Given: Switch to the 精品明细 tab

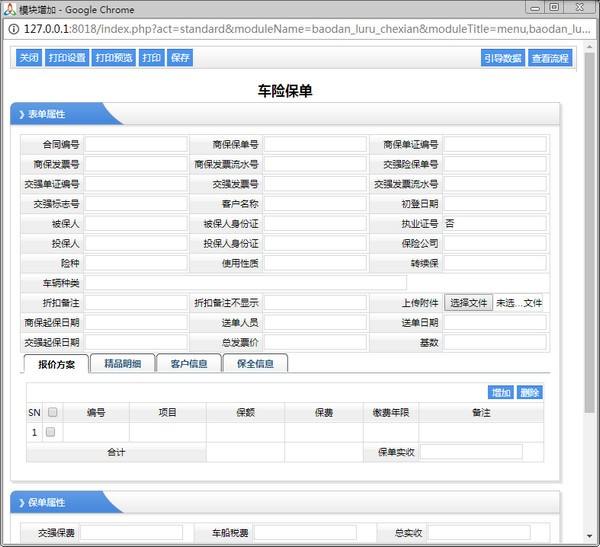Looking at the screenshot, I should pyautogui.click(x=122, y=363).
